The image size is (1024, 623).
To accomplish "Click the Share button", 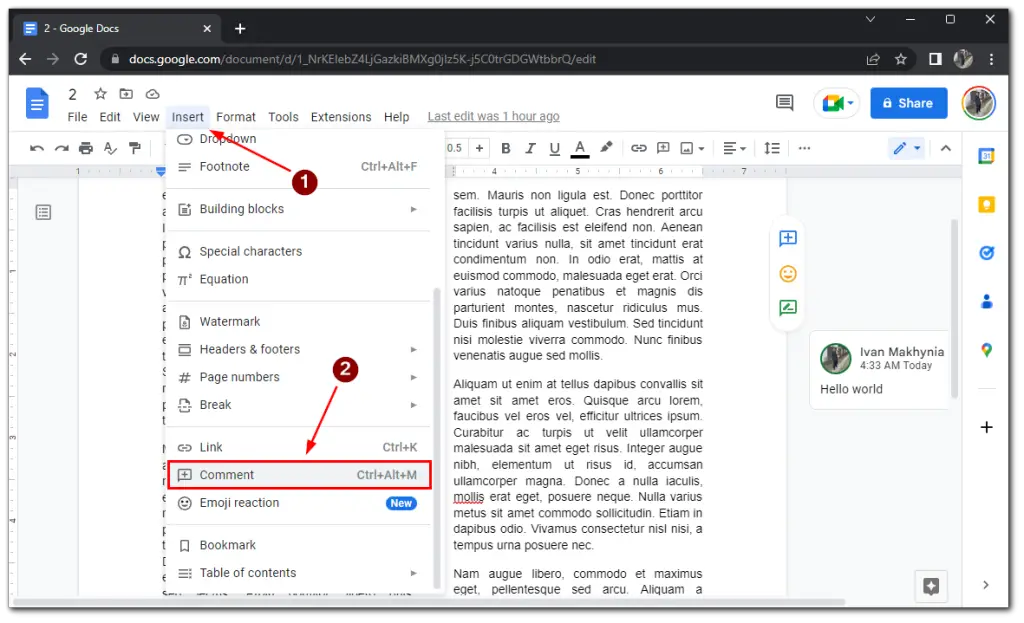I will pyautogui.click(x=908, y=102).
